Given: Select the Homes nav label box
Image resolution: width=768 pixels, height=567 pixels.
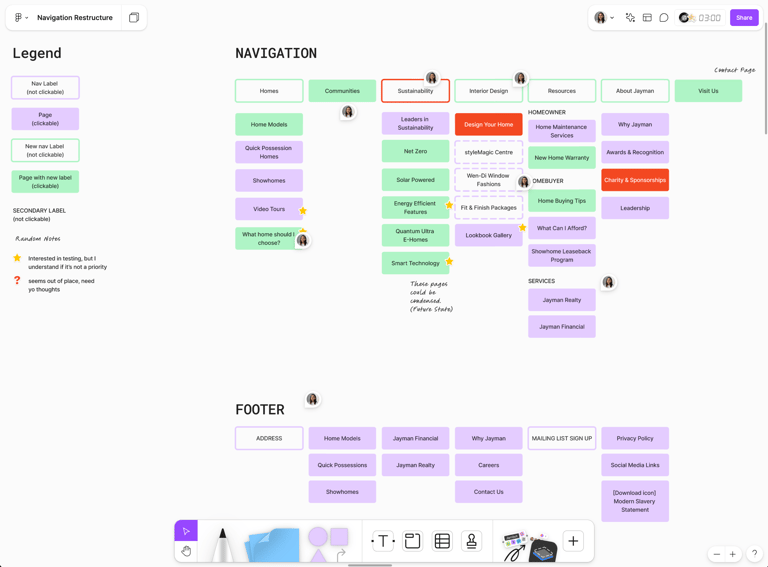Looking at the screenshot, I should [269, 91].
